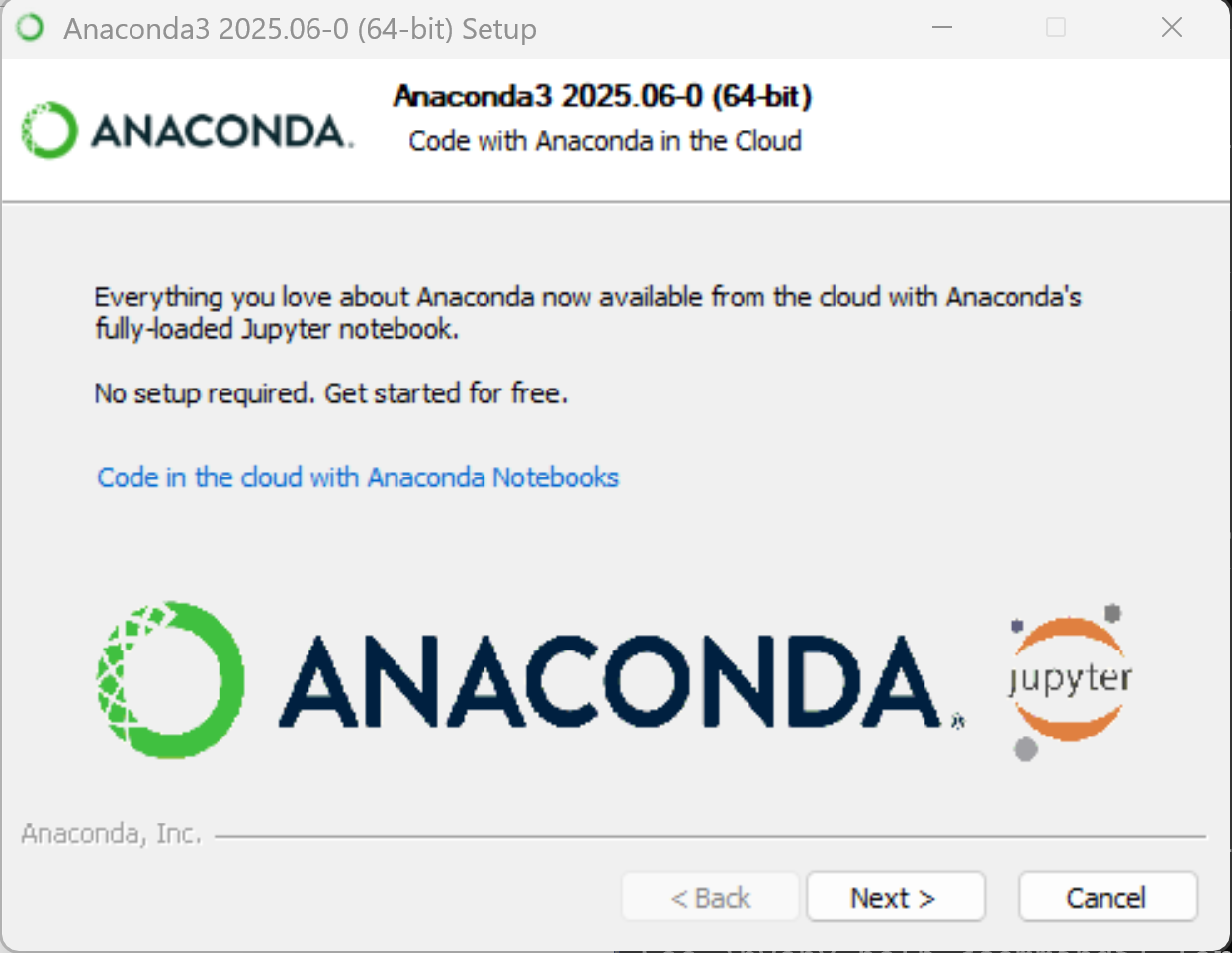The height and width of the screenshot is (953, 1232).
Task: Open Code in the cloud with Anaconda Notebooks link
Action: (x=358, y=477)
